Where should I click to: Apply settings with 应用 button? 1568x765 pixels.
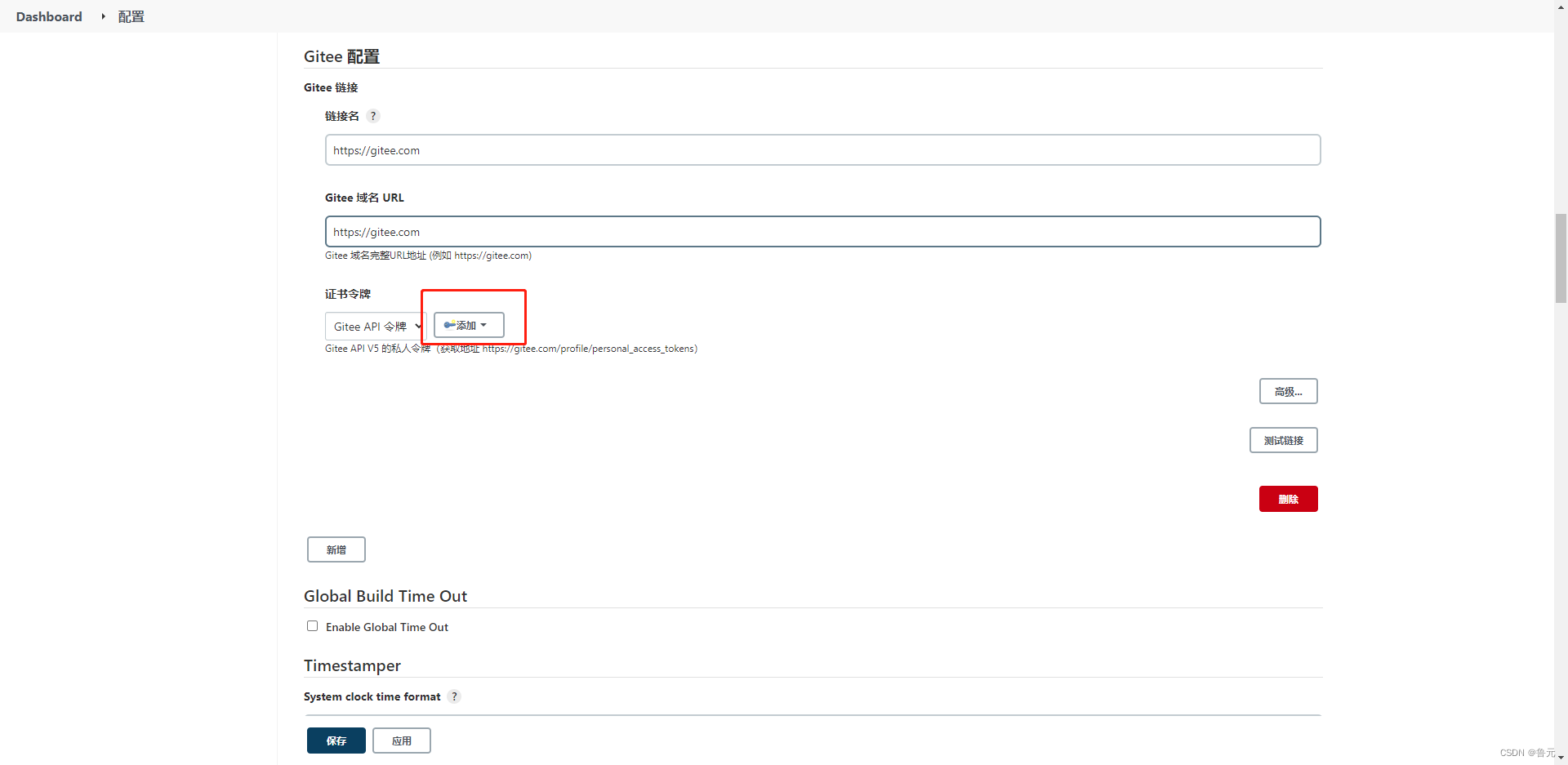(x=401, y=741)
